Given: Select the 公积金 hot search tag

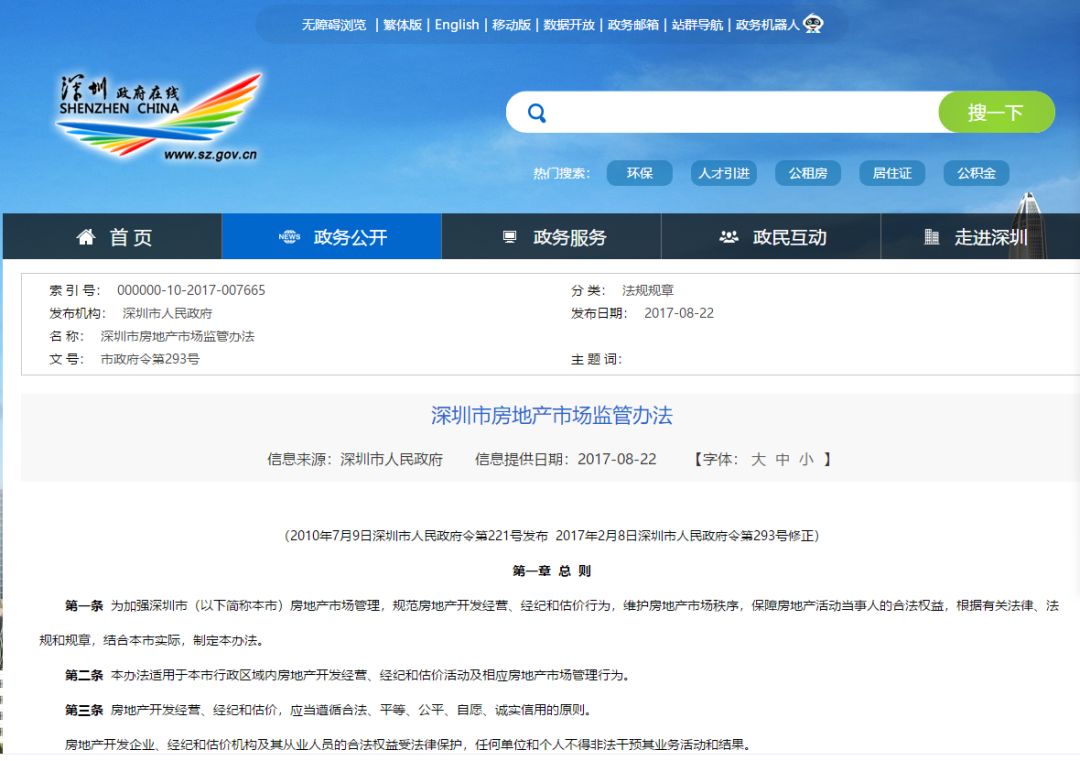Looking at the screenshot, I should pyautogui.click(x=976, y=173).
